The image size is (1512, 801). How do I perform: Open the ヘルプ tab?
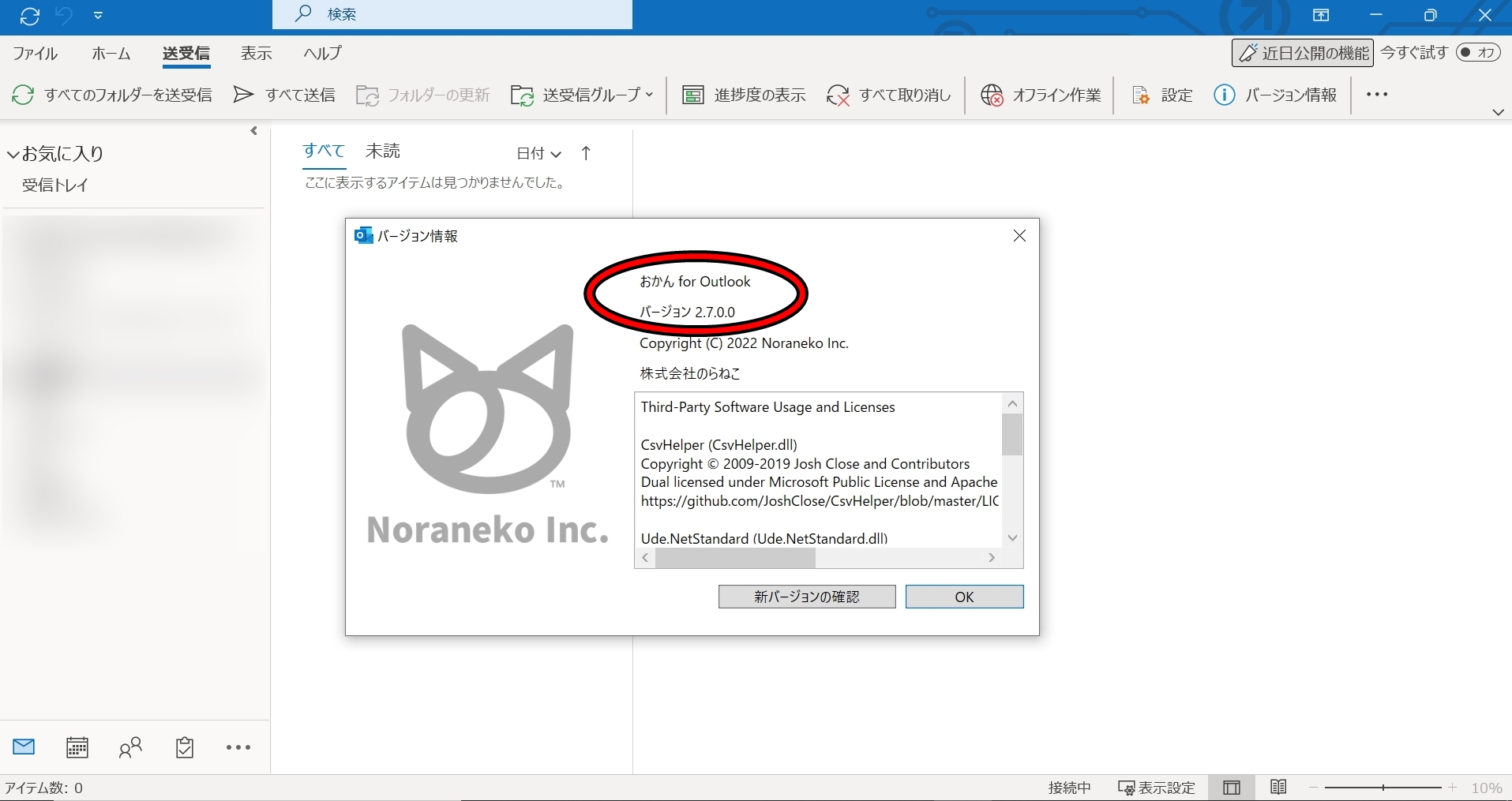[x=323, y=53]
